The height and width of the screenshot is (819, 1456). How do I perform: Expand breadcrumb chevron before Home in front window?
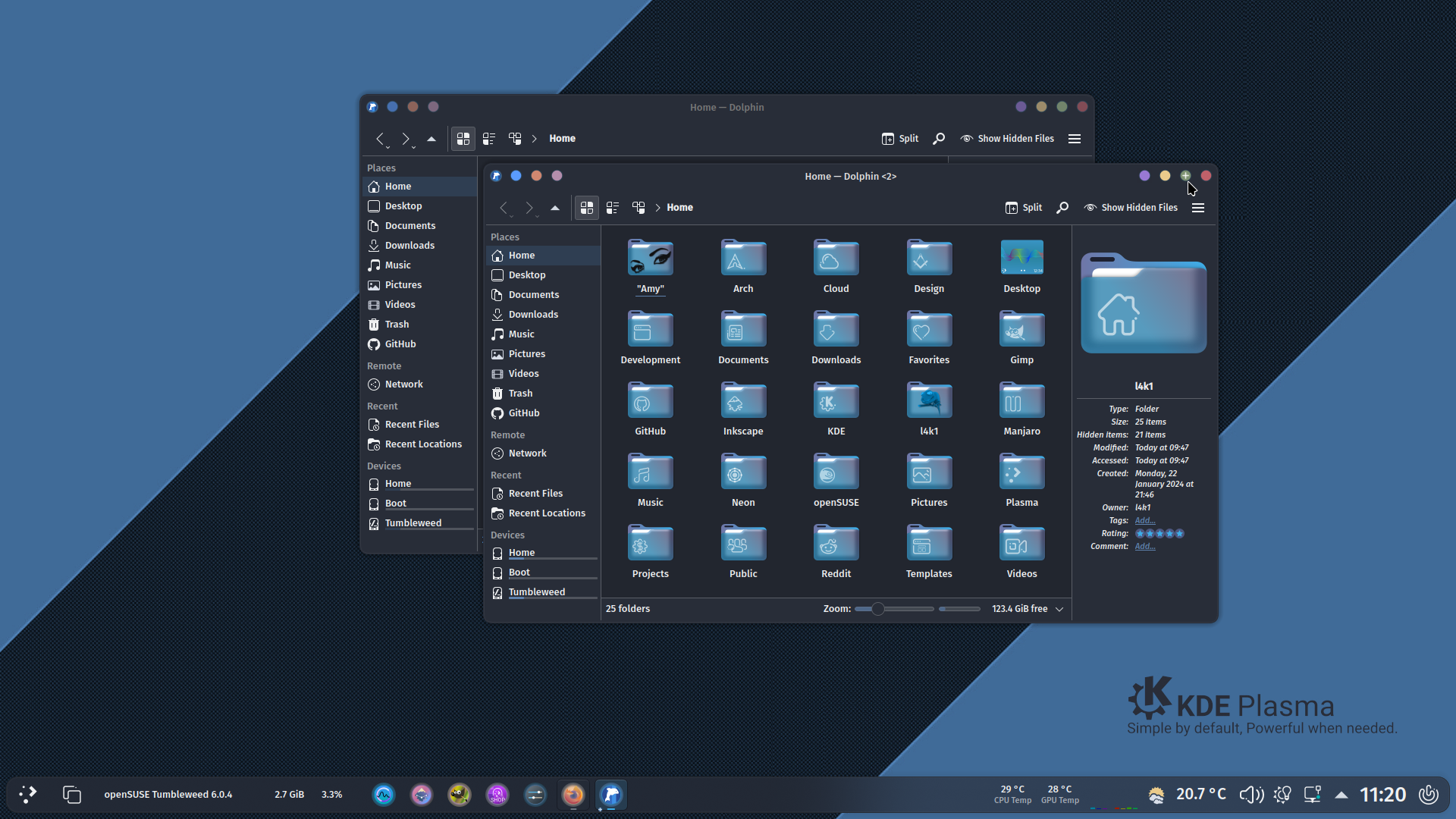tap(657, 208)
